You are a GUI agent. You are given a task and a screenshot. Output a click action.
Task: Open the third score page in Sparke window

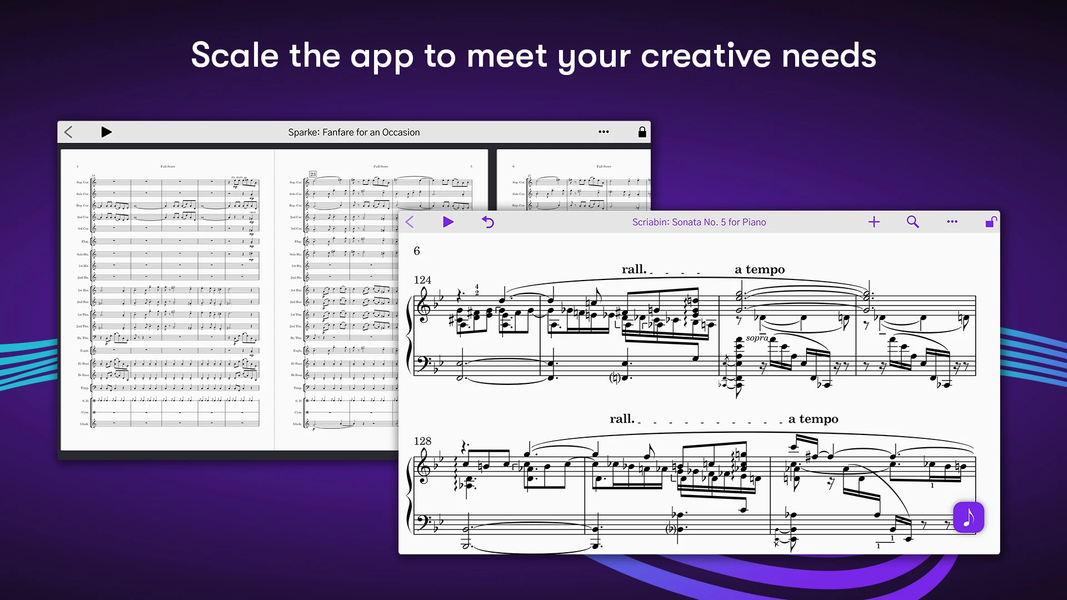574,180
